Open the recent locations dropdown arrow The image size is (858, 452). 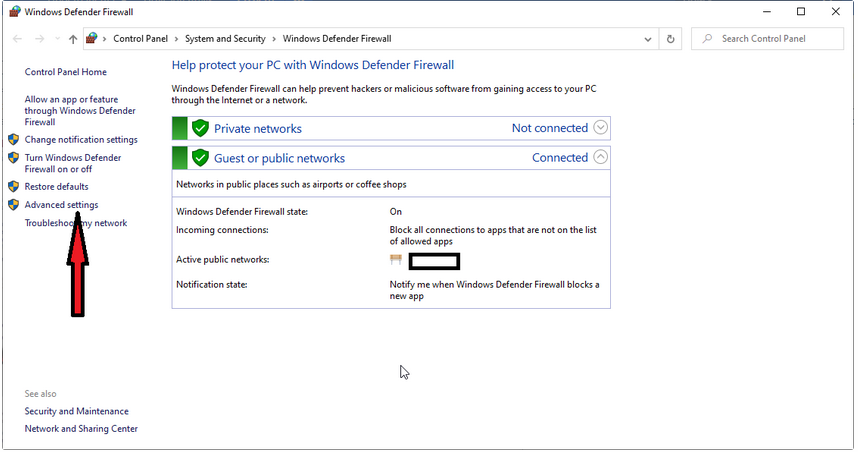pyautogui.click(x=56, y=39)
